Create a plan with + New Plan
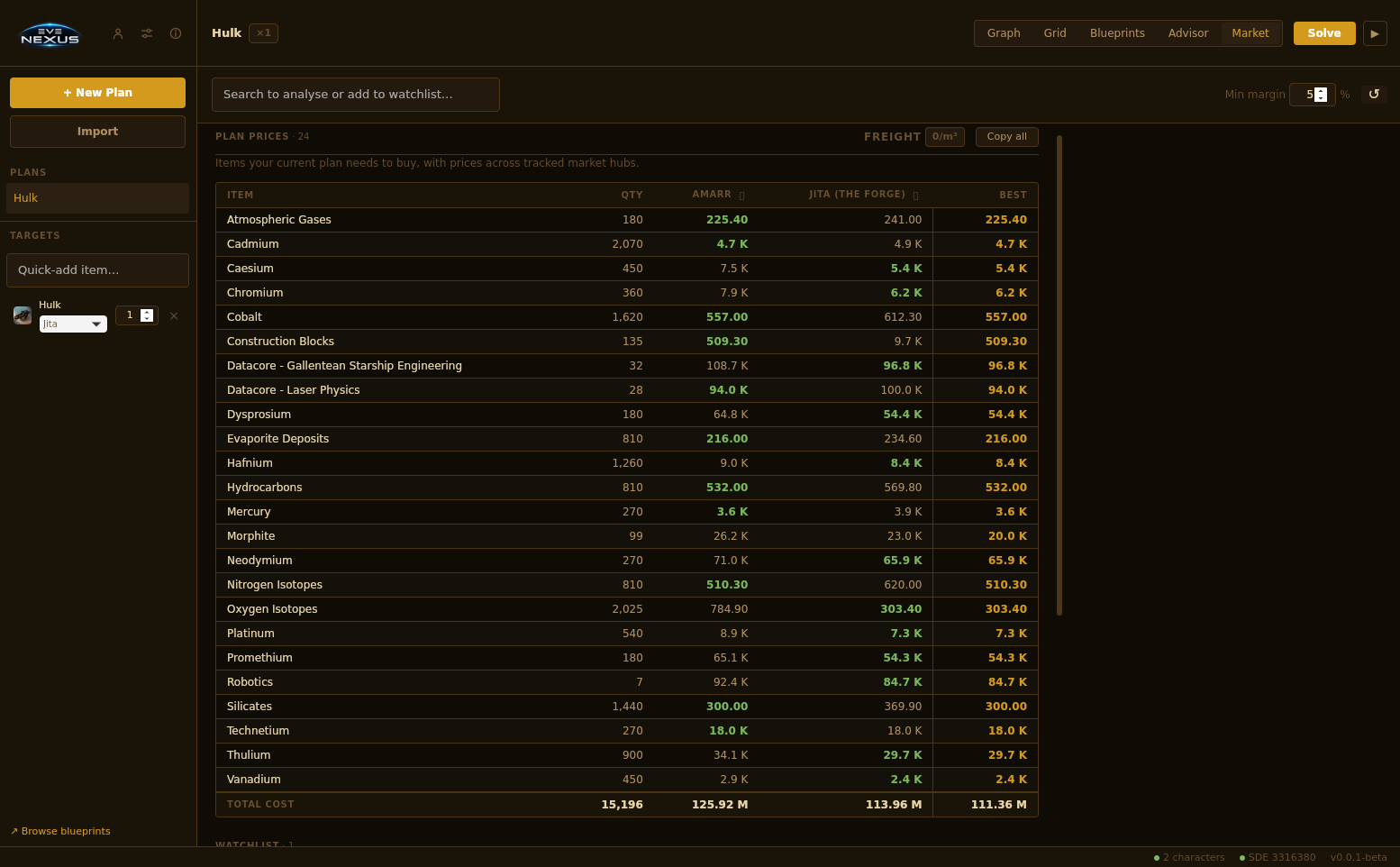The width and height of the screenshot is (1400, 867). (x=97, y=93)
